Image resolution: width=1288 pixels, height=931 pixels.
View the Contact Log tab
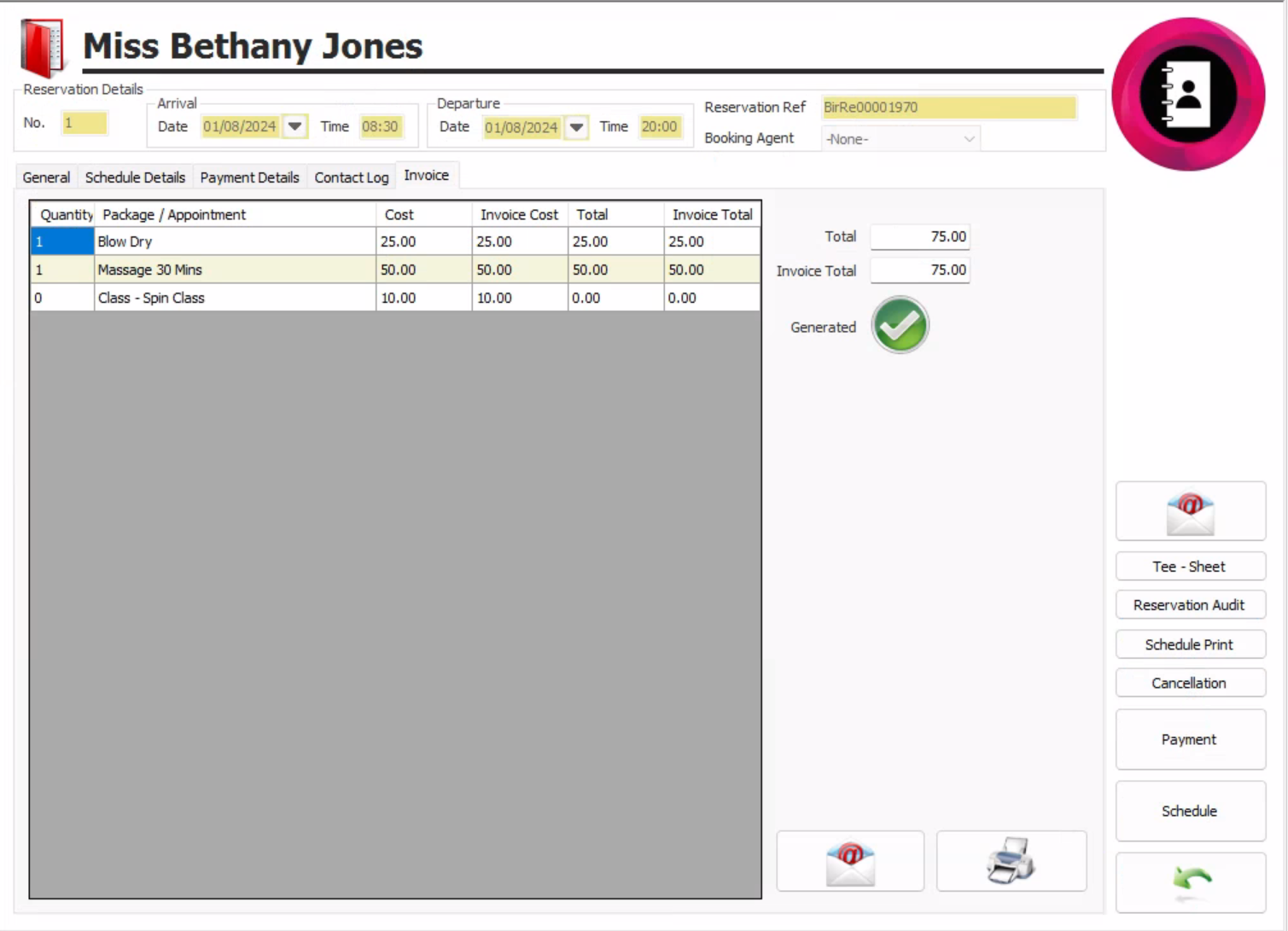coord(351,177)
